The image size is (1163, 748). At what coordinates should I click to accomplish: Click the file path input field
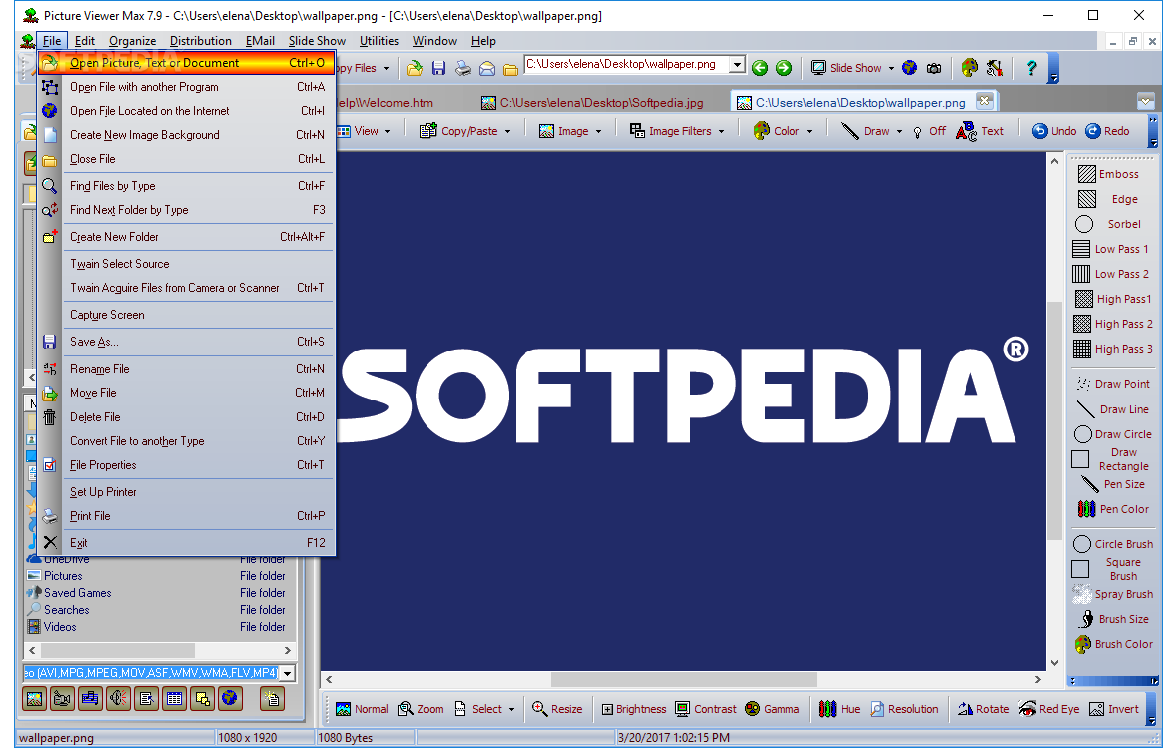(x=627, y=65)
